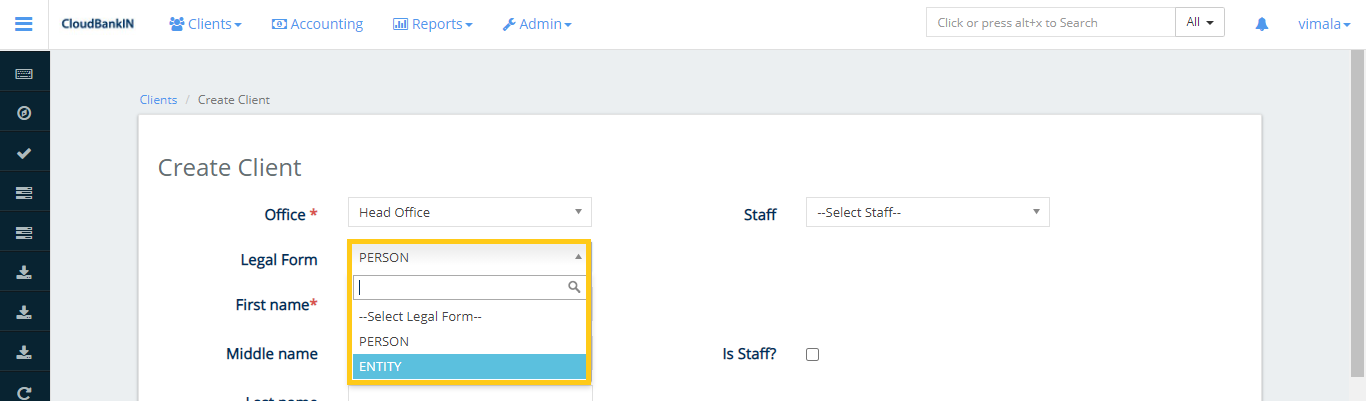Click the keyboard icon in the sidebar
The height and width of the screenshot is (401, 1366).
24,74
